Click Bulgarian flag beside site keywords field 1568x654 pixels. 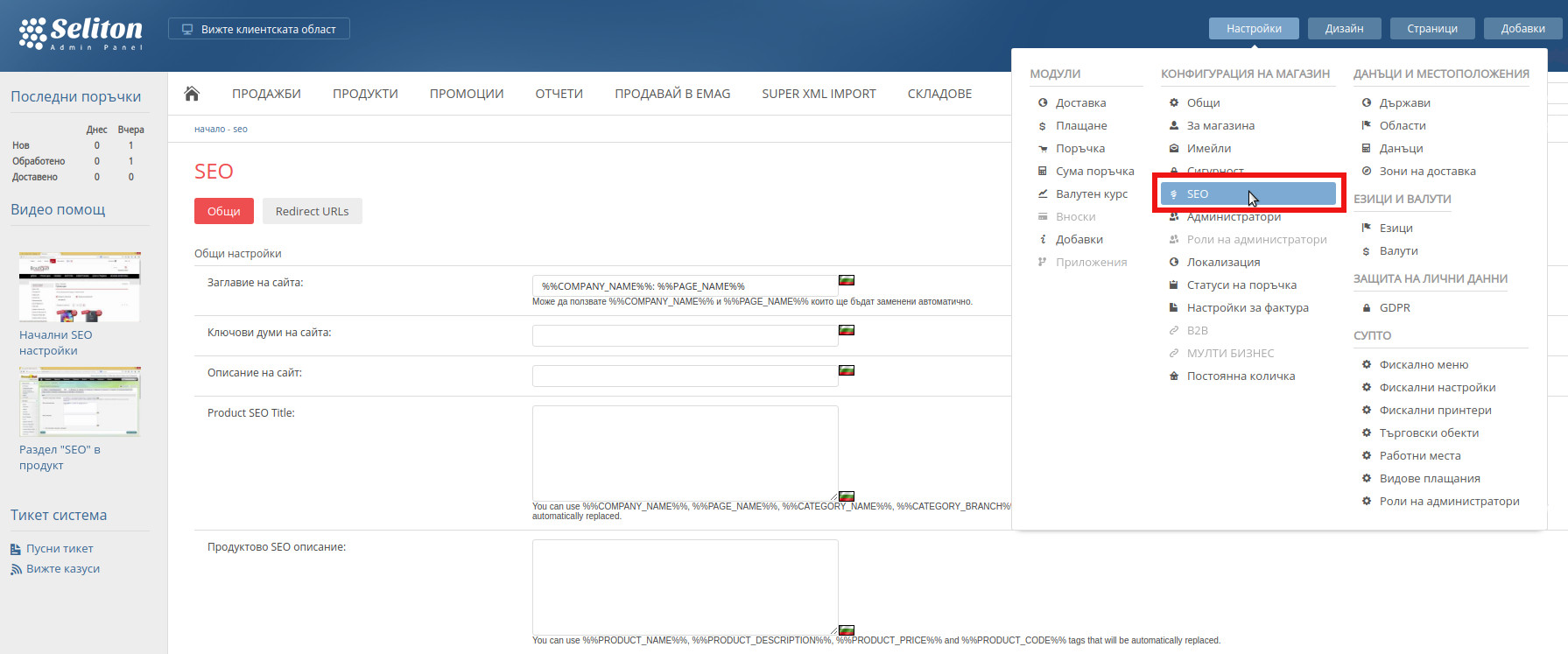(x=847, y=330)
